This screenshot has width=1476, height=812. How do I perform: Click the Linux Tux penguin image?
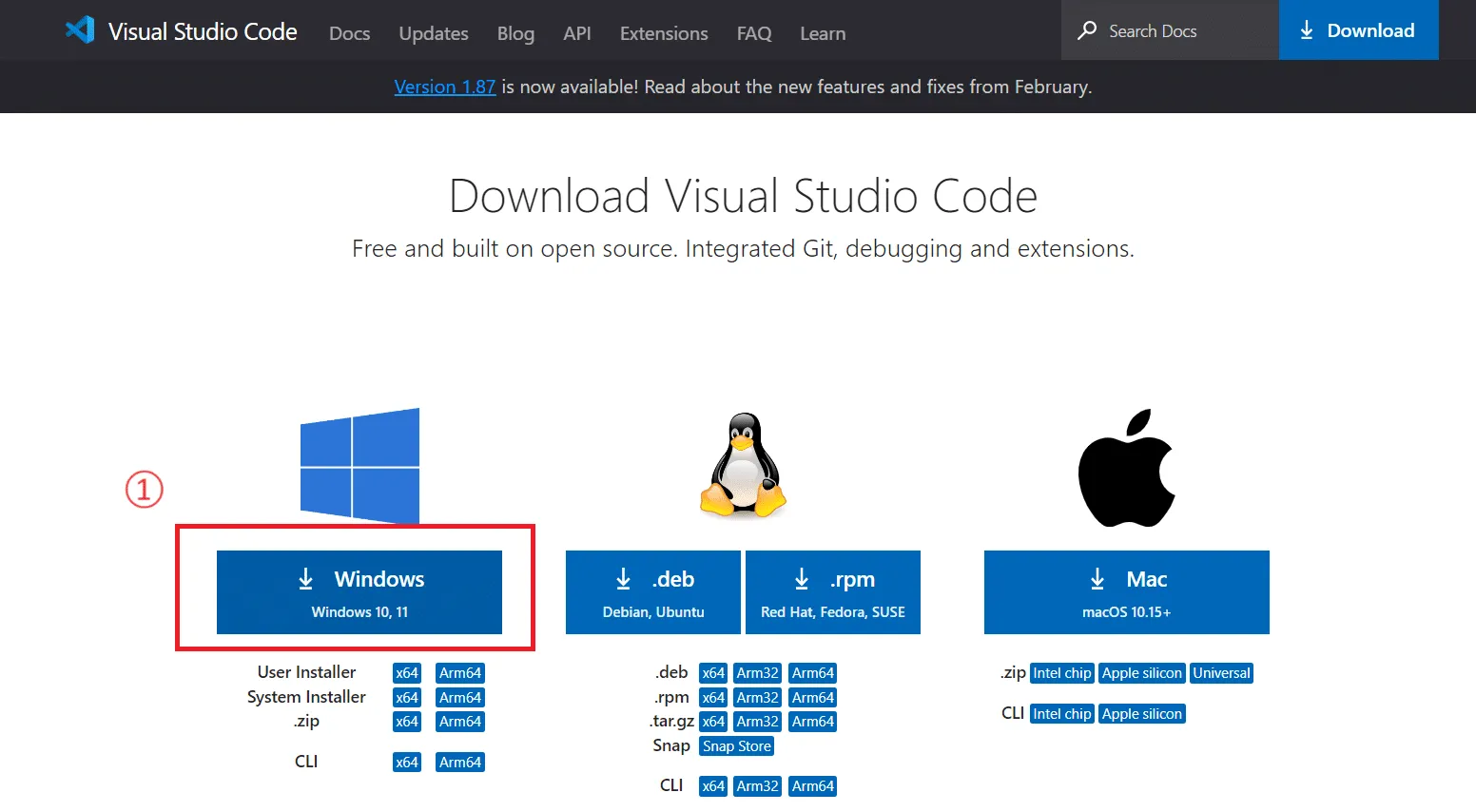tap(743, 465)
